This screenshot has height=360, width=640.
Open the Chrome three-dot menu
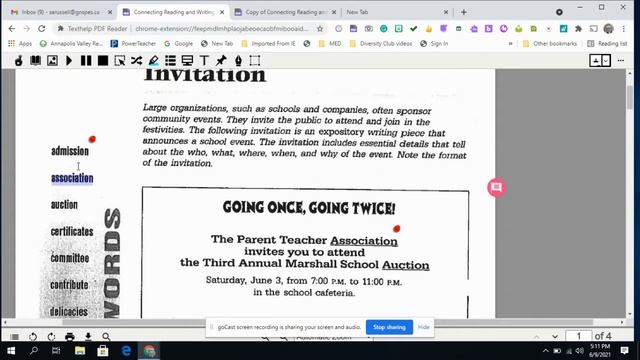point(623,29)
